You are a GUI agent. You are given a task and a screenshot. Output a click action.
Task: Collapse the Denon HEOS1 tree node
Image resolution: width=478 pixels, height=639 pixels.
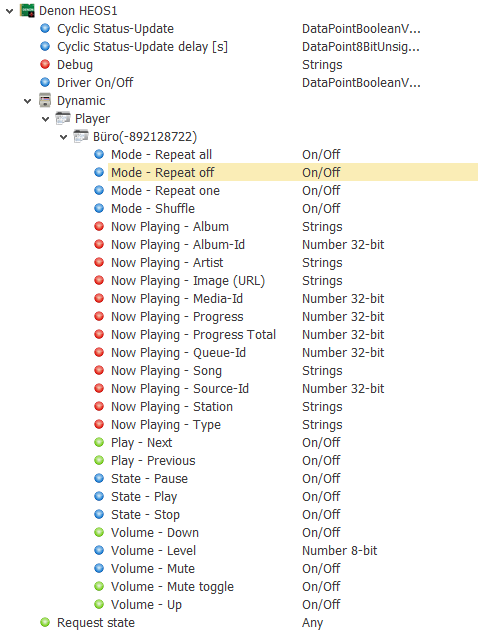[9, 11]
